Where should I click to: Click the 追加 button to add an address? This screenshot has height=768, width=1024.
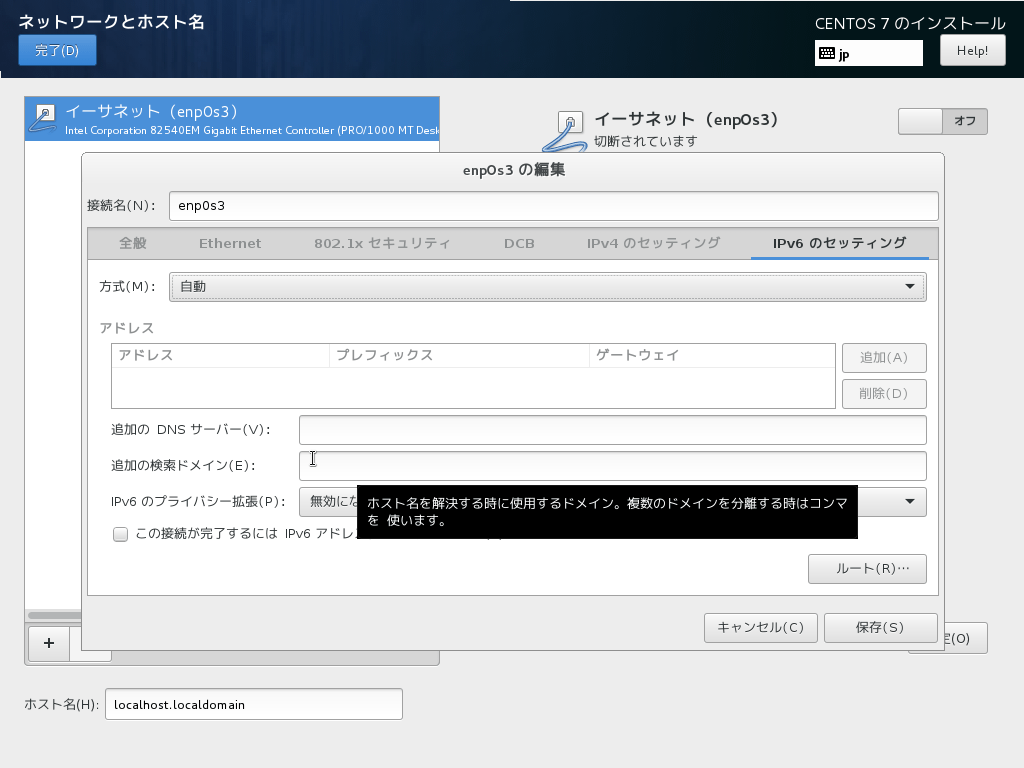pyautogui.click(x=884, y=357)
